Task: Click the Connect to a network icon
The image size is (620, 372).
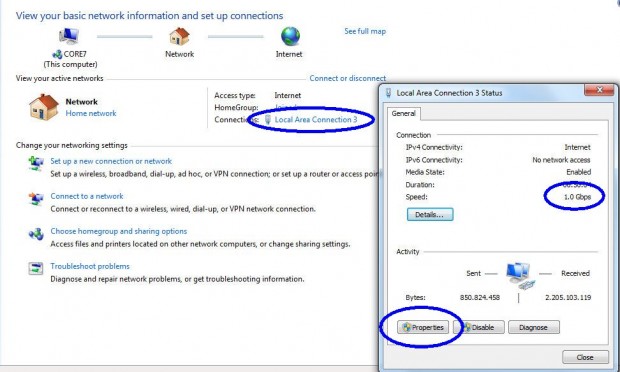Action: pyautogui.click(x=36, y=198)
